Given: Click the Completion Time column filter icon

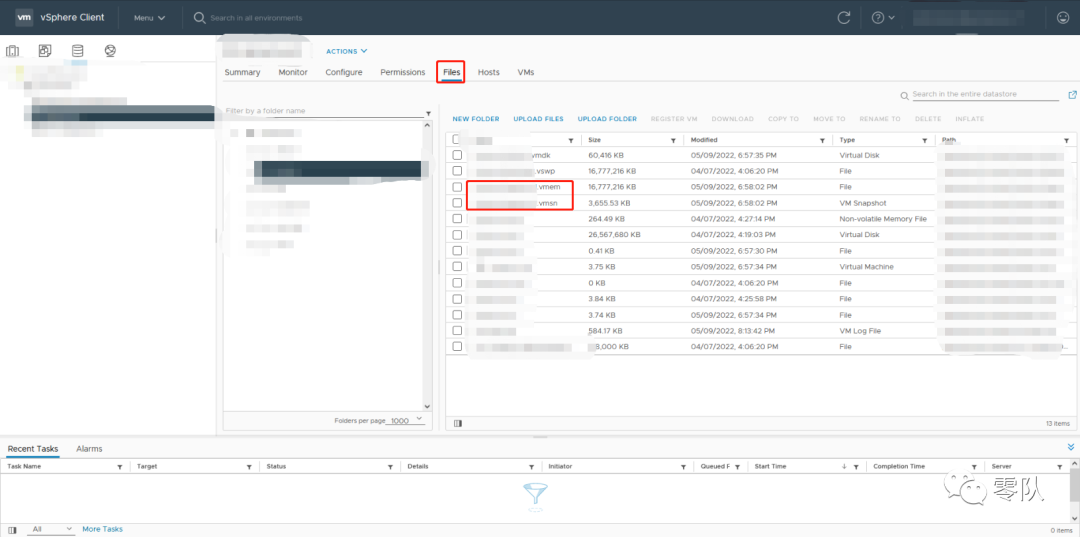Looking at the screenshot, I should coord(974,467).
